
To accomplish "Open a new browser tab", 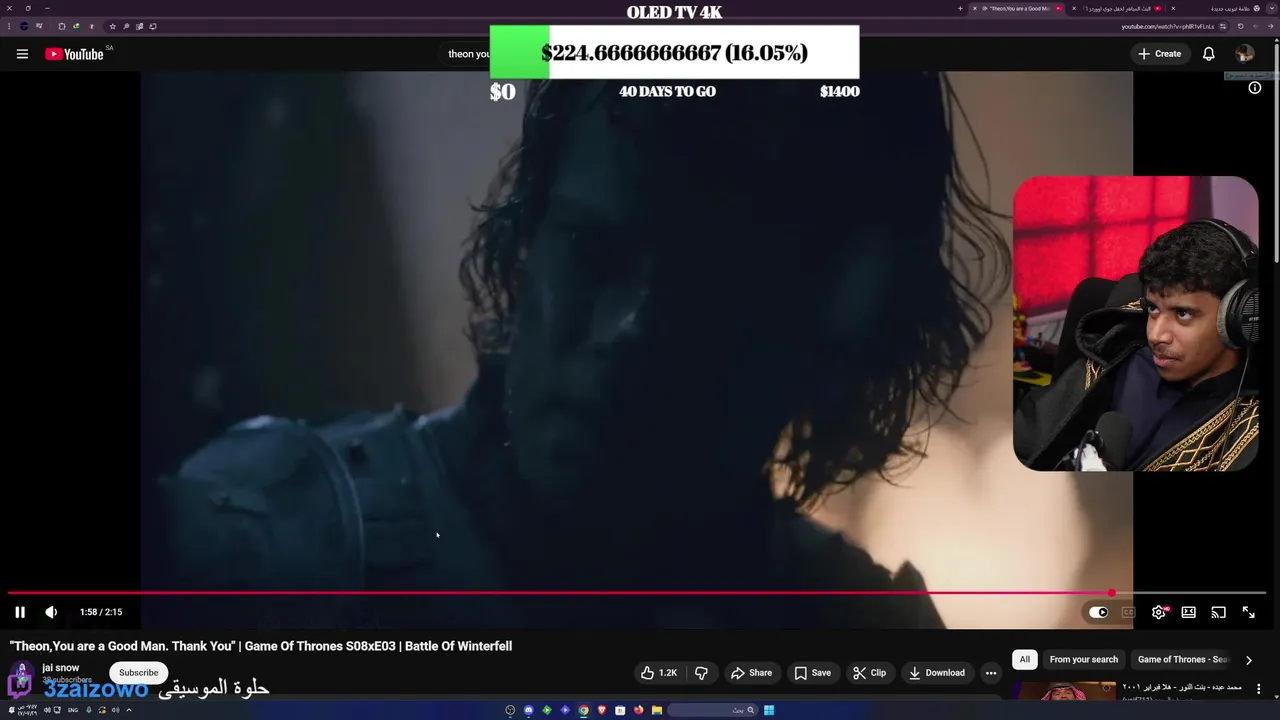I will coord(960,9).
